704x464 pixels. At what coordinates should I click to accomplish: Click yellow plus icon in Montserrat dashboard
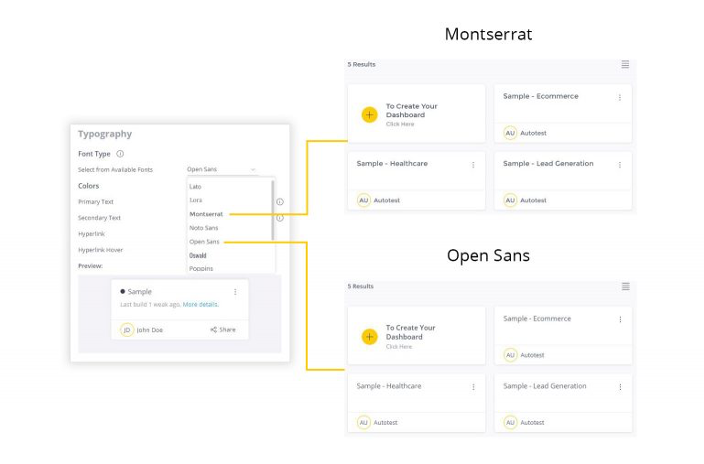[369, 115]
